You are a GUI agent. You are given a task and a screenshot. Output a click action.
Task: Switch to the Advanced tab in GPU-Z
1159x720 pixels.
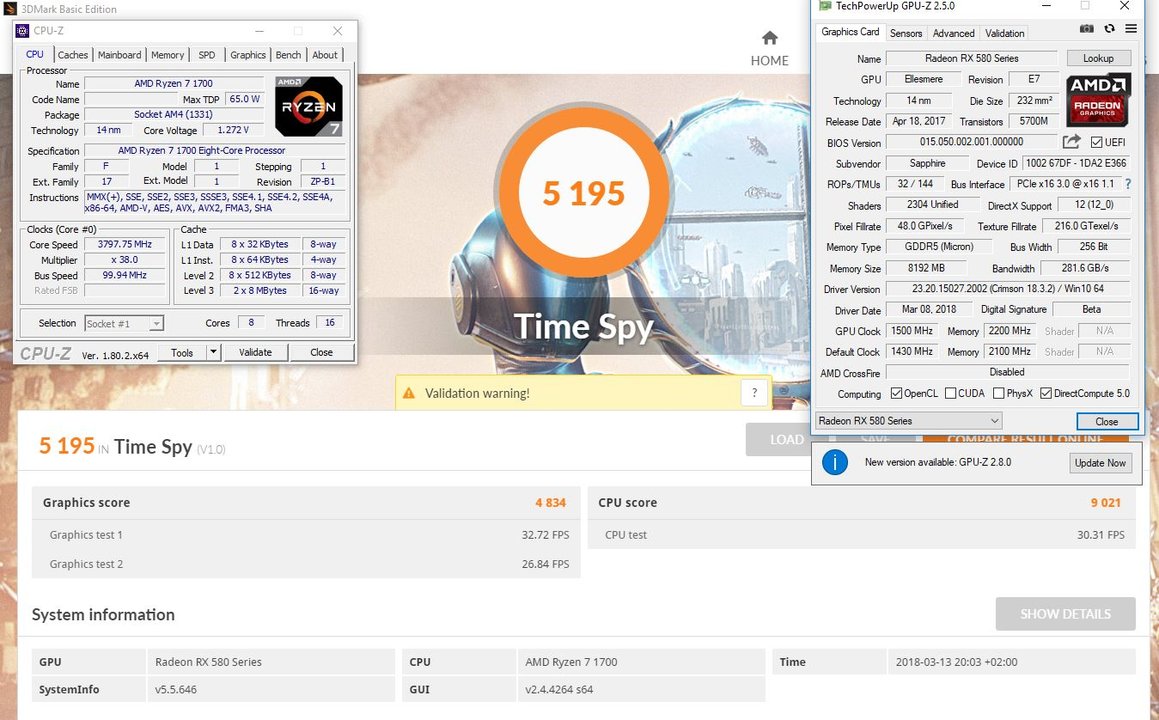[x=954, y=33]
